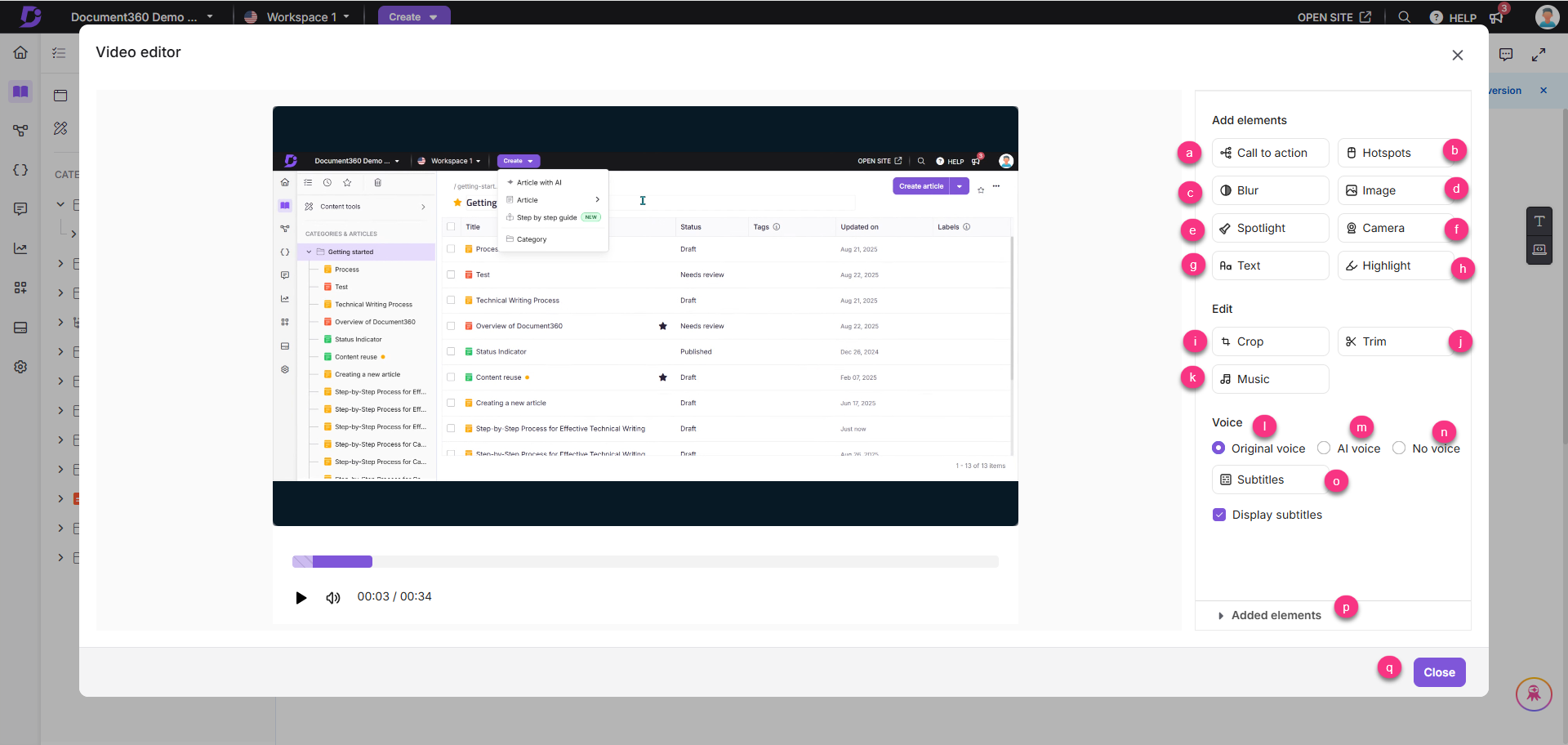The image size is (1568, 745).
Task: Select the Original voice option
Action: (1258, 448)
